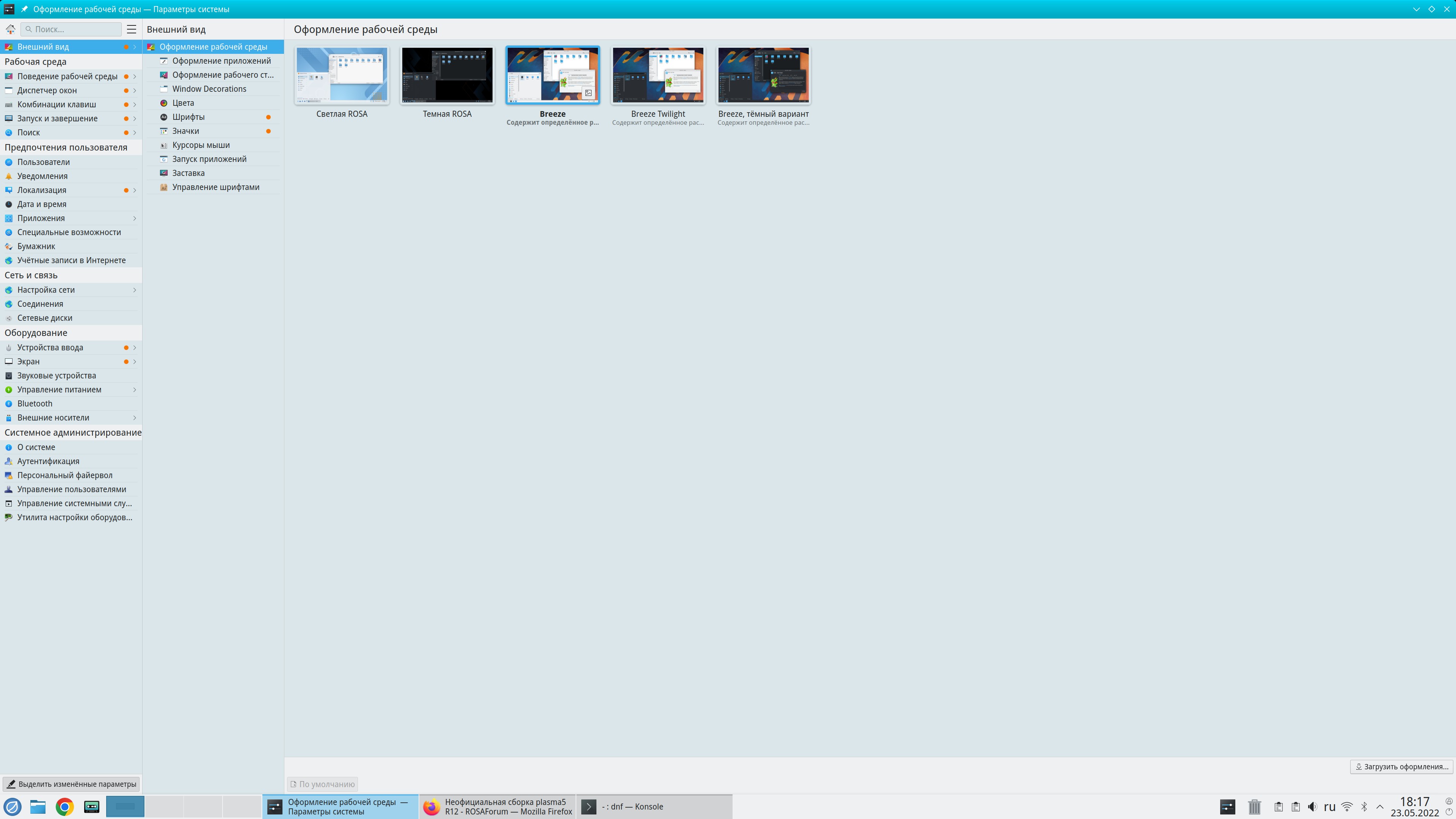Open the Bluetooth settings entry

click(35, 403)
